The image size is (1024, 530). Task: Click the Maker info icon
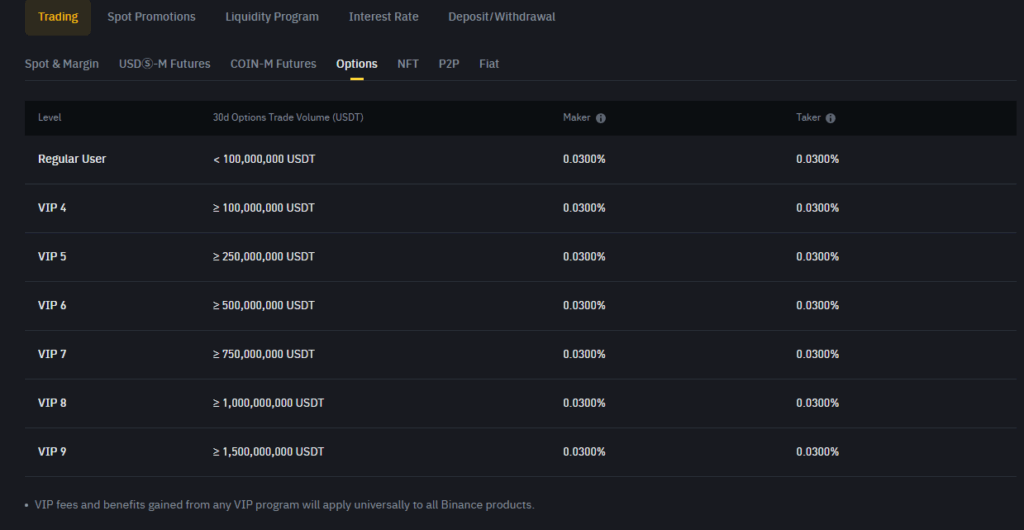(x=600, y=118)
